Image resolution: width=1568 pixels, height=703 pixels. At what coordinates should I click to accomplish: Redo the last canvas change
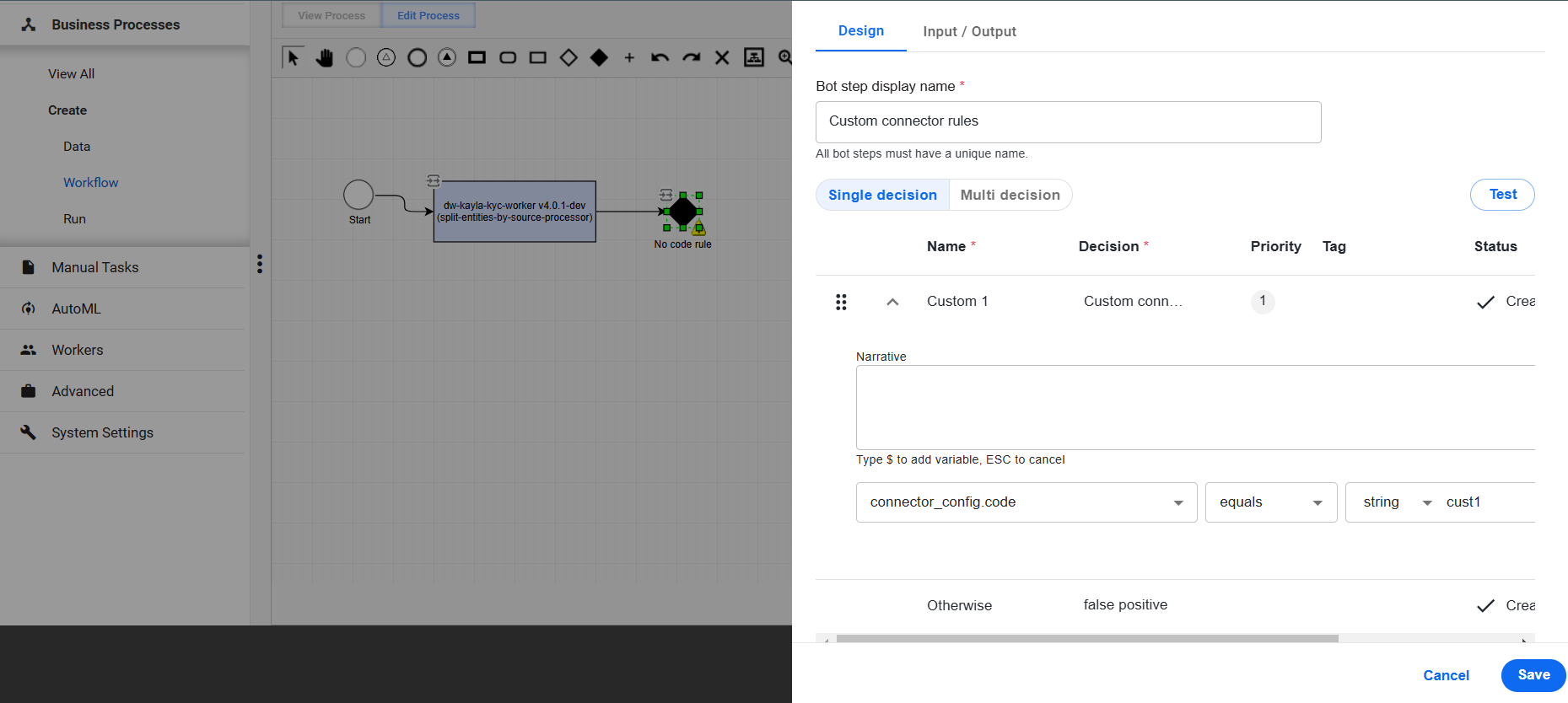(x=691, y=57)
